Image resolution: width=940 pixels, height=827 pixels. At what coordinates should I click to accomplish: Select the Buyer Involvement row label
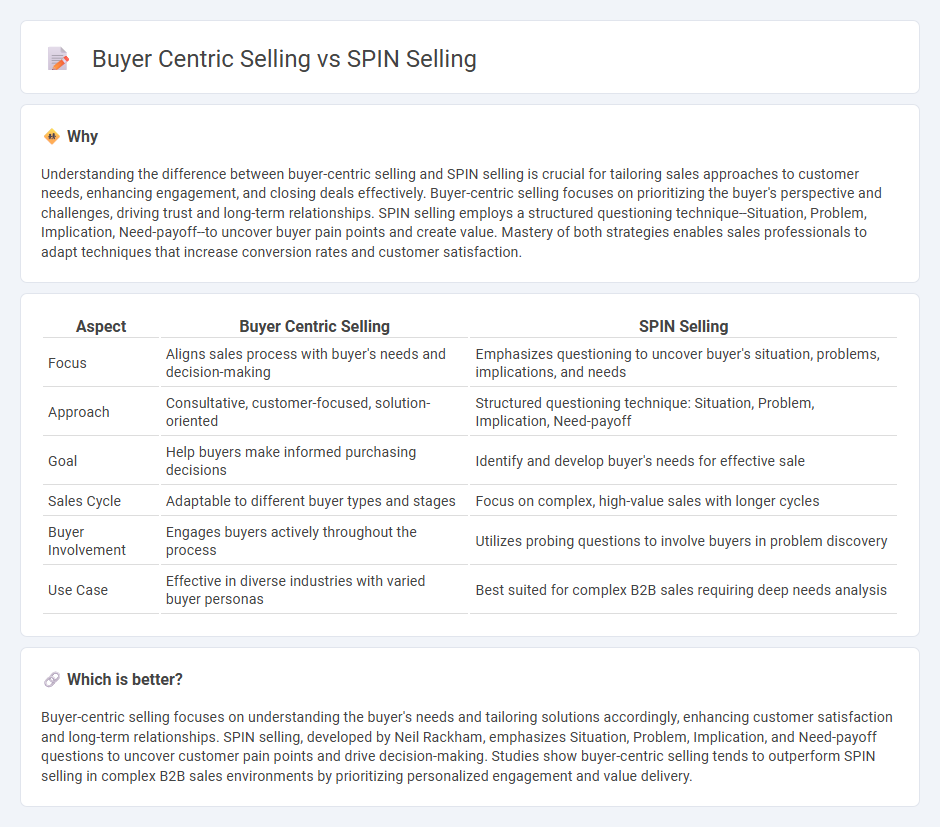[x=87, y=541]
